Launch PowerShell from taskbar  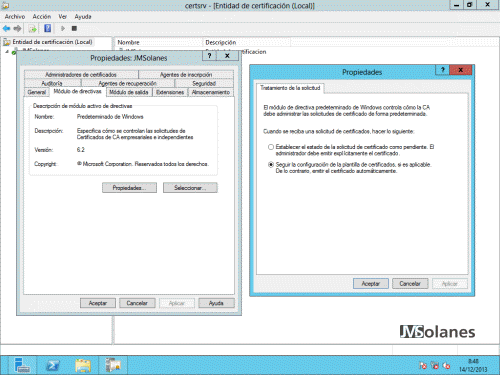53,365
